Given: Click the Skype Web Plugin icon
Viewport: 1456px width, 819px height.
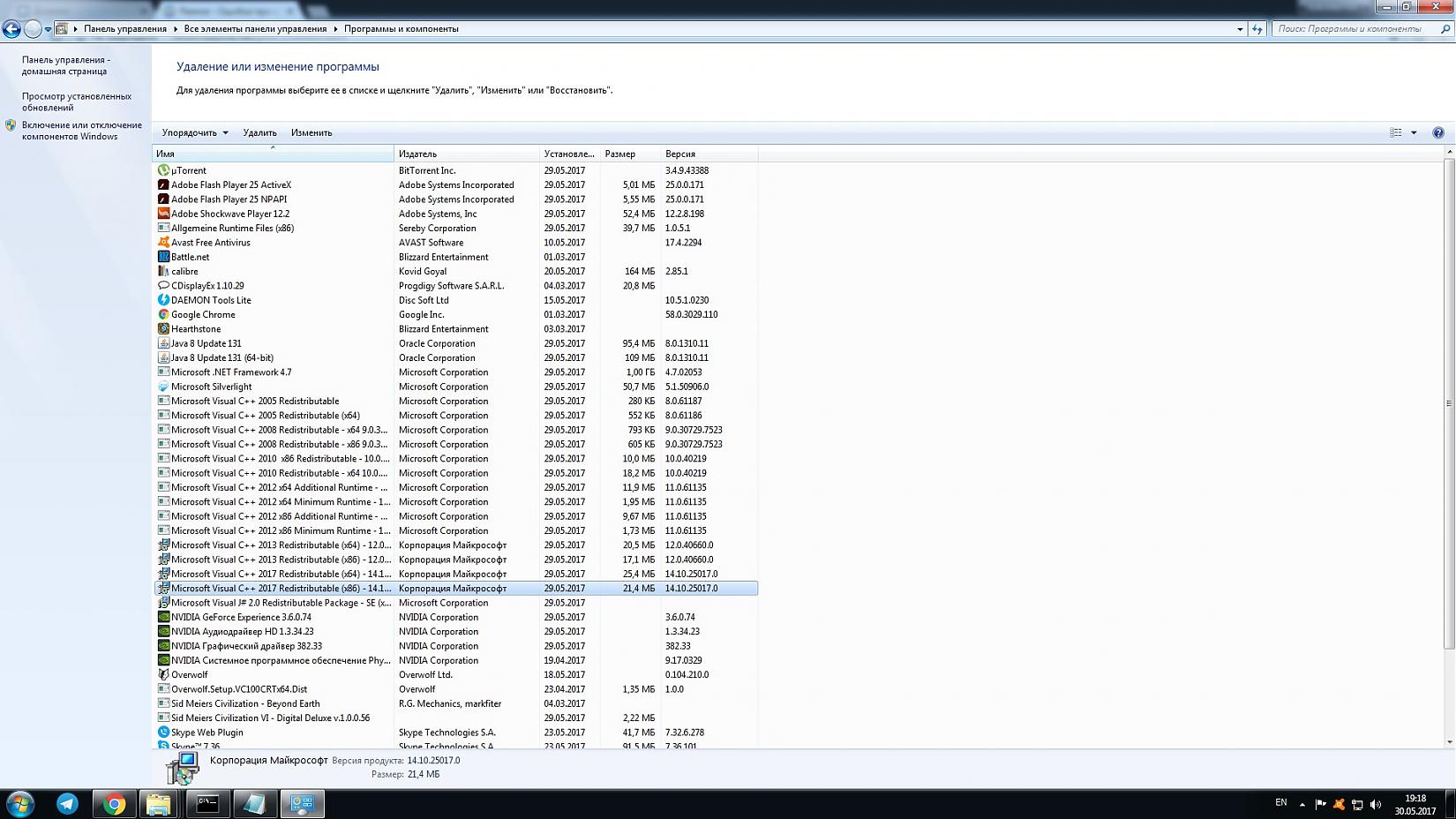Looking at the screenshot, I should (x=163, y=732).
